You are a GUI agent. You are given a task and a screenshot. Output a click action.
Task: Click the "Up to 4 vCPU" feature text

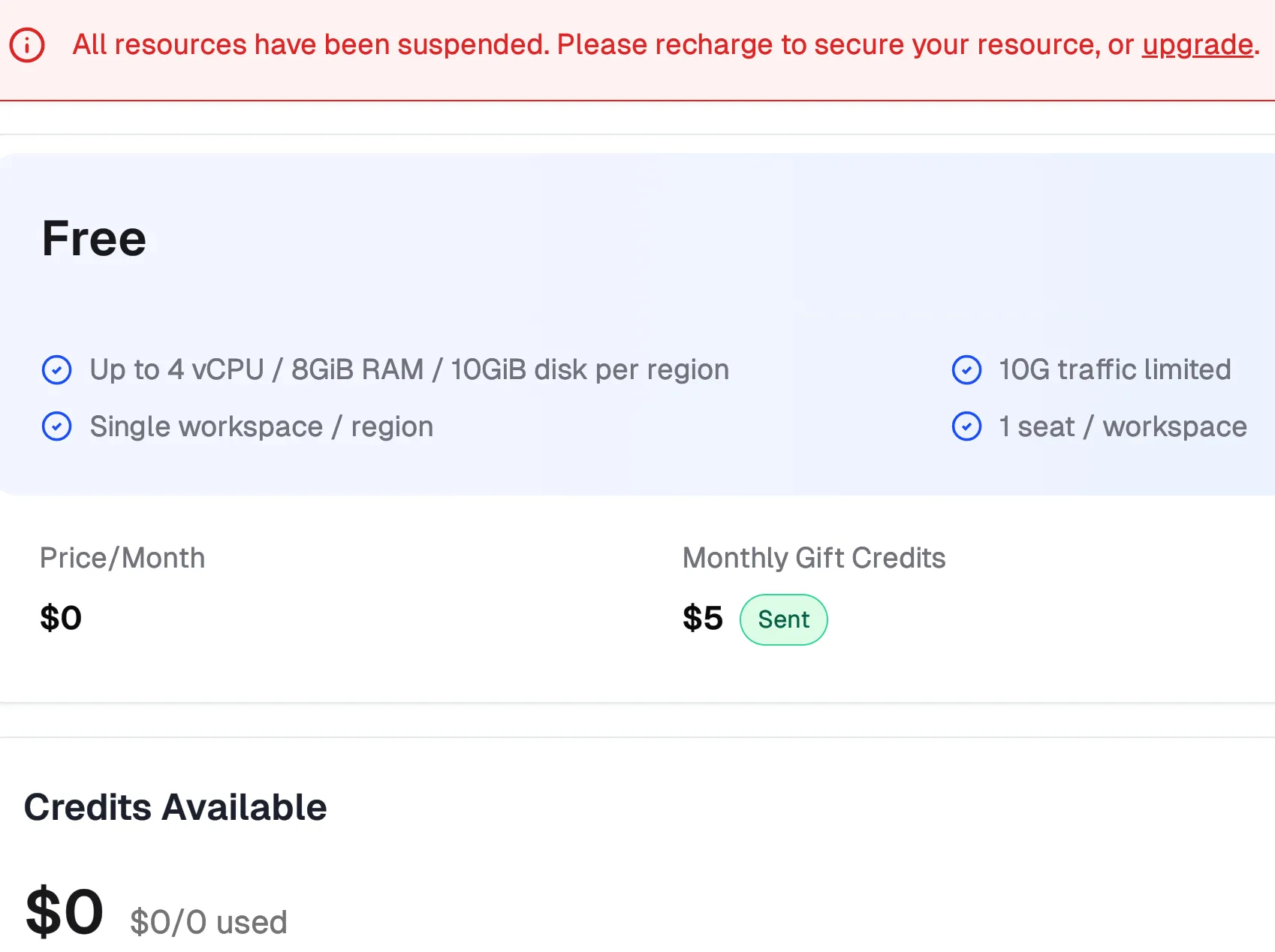pos(409,369)
